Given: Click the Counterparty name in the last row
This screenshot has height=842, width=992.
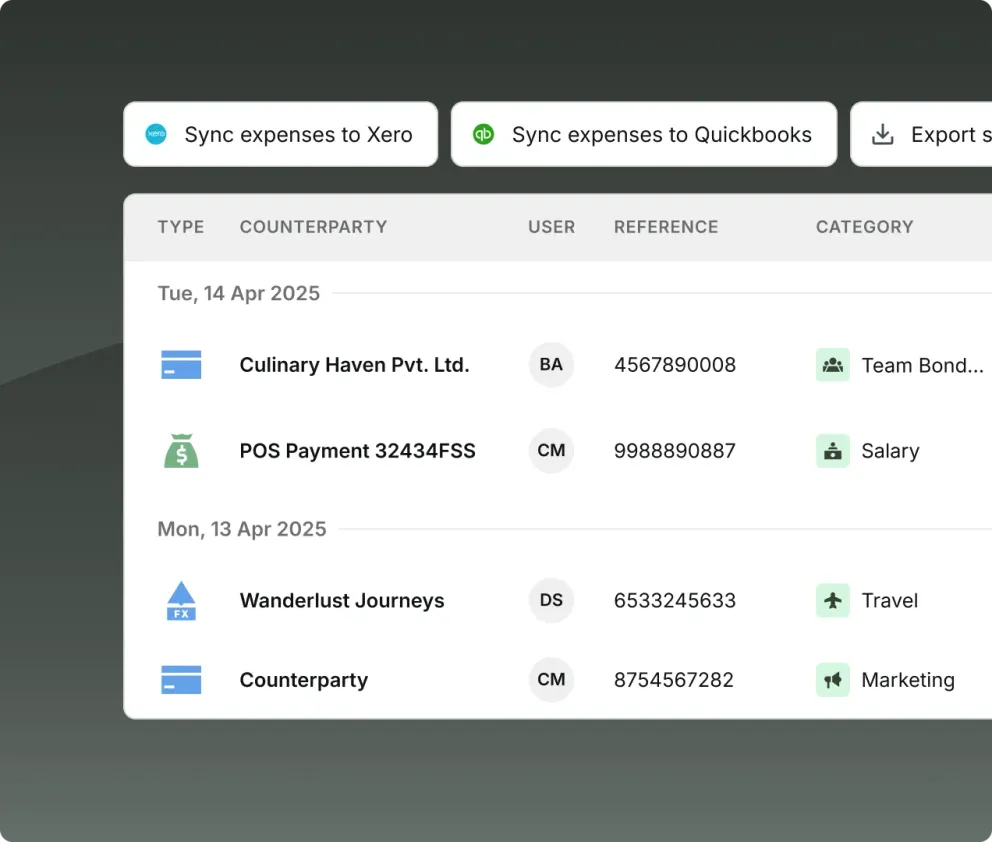Looking at the screenshot, I should pos(304,680).
